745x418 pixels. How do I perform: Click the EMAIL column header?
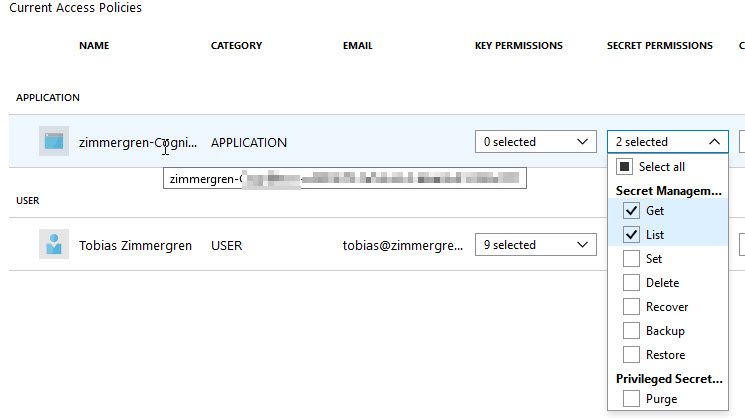click(358, 46)
